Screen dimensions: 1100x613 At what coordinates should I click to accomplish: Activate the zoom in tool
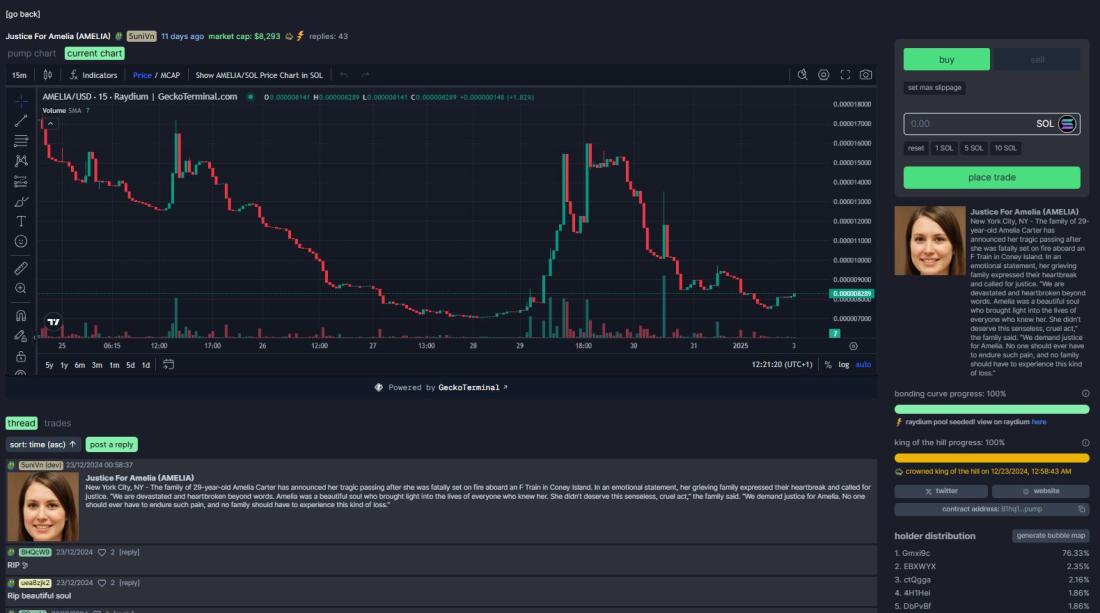click(x=21, y=288)
